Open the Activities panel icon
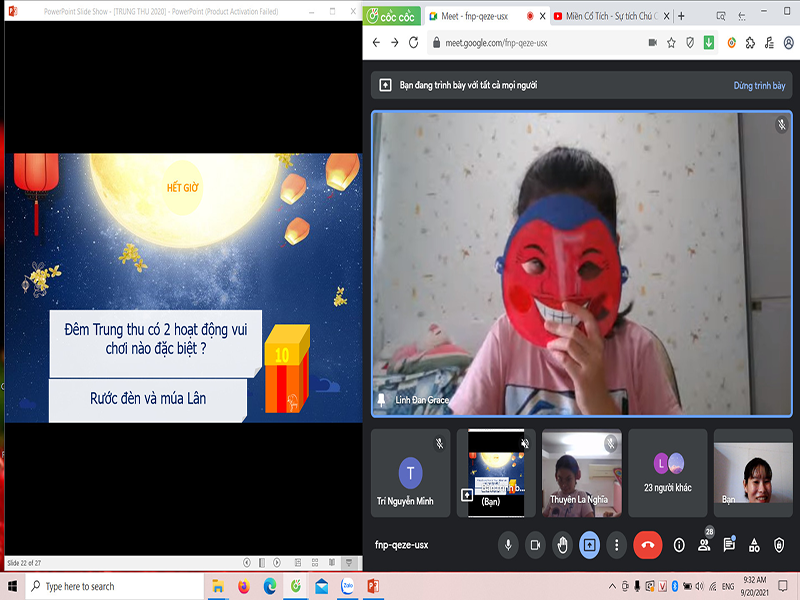The height and width of the screenshot is (600, 800). point(755,545)
